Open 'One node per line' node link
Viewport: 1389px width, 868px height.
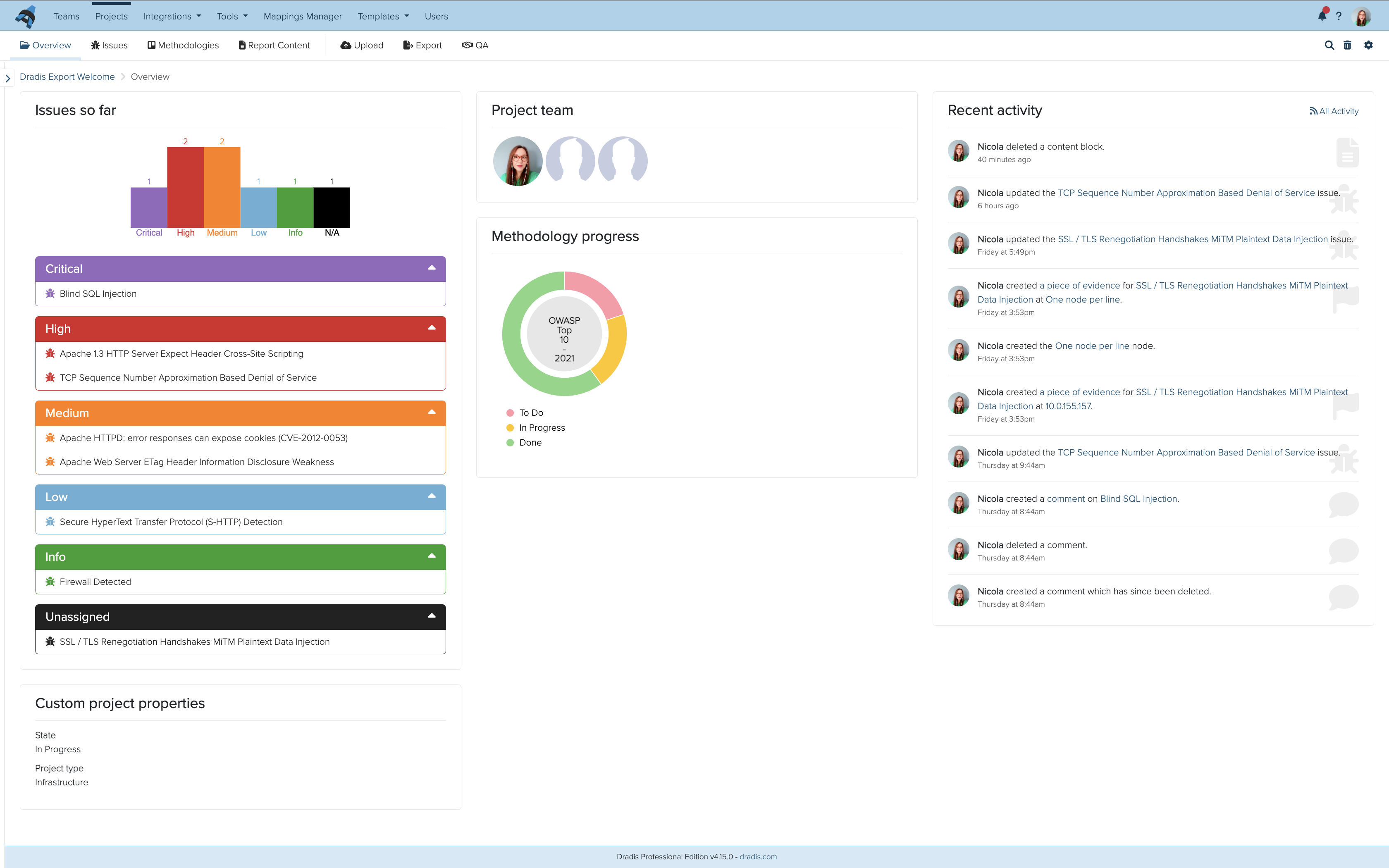click(x=1092, y=346)
